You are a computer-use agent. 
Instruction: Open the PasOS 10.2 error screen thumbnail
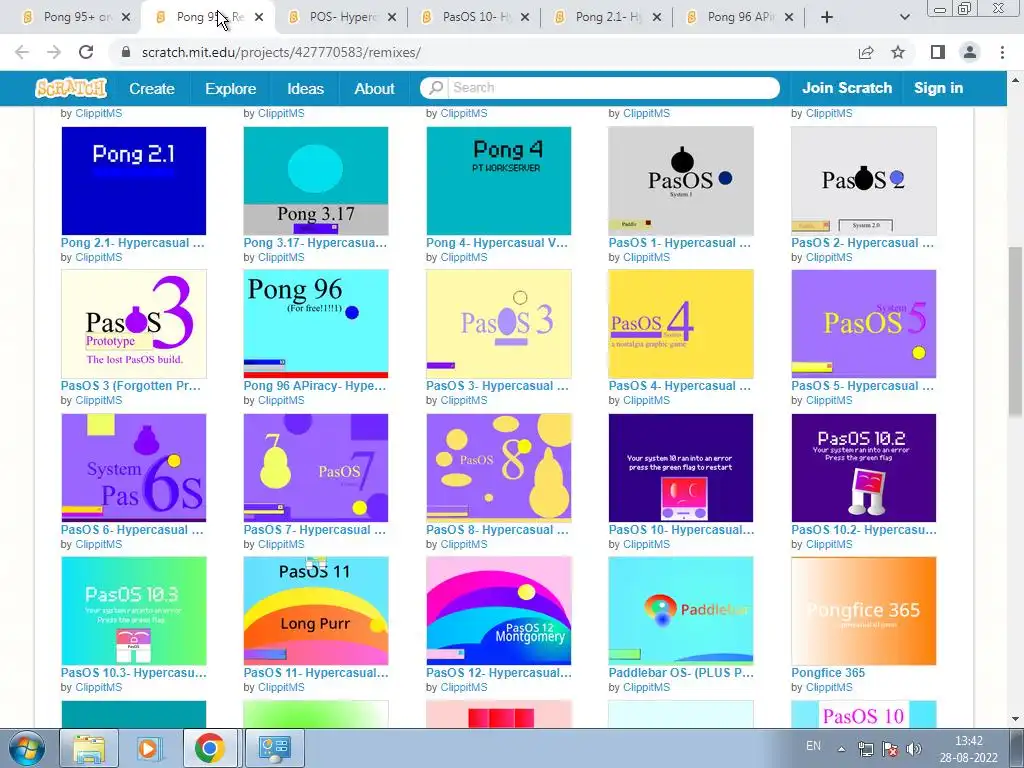click(863, 468)
